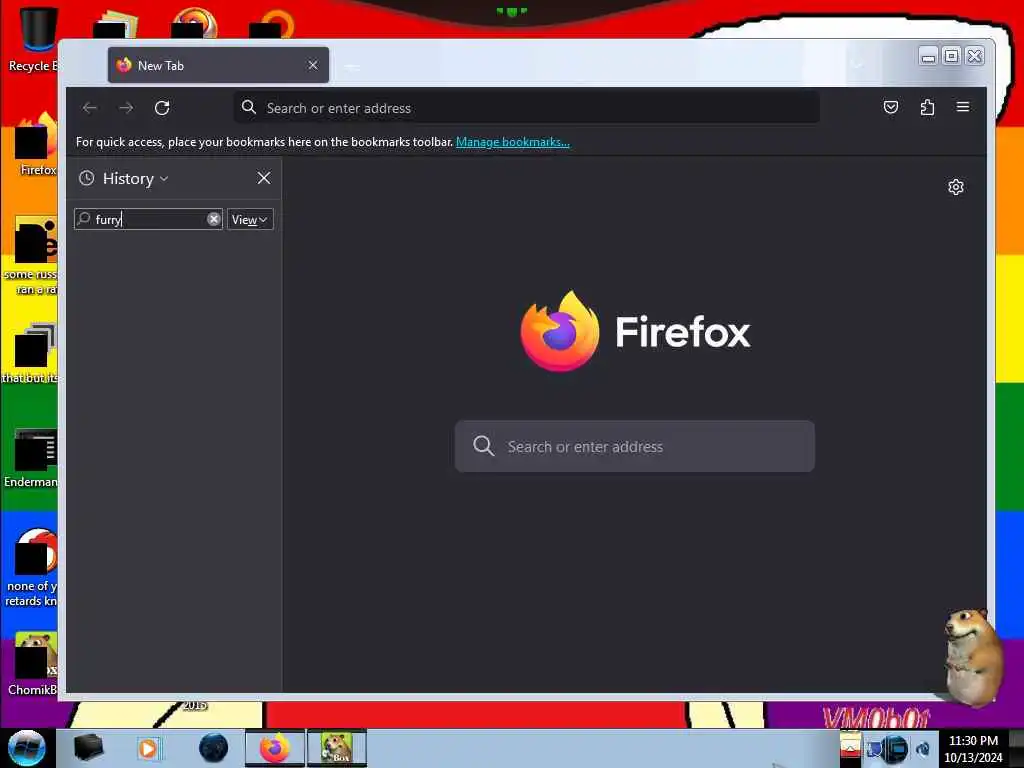Open the network icon in system tray
The height and width of the screenshot is (768, 1024).
[875, 749]
